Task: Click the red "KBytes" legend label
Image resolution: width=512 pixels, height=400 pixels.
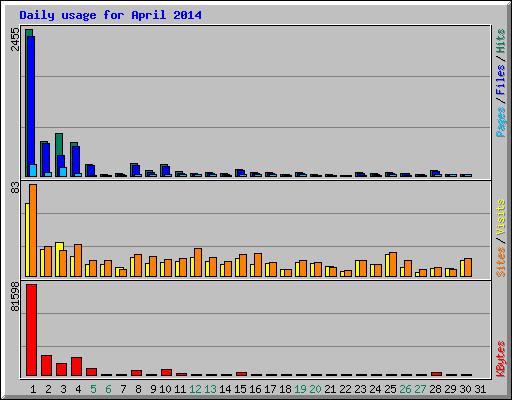Action: 500,359
